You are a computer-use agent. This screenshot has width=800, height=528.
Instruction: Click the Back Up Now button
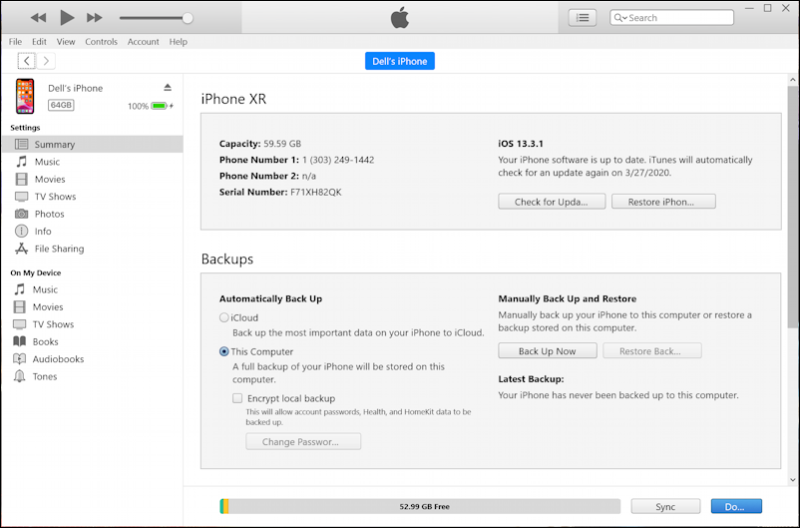point(547,351)
